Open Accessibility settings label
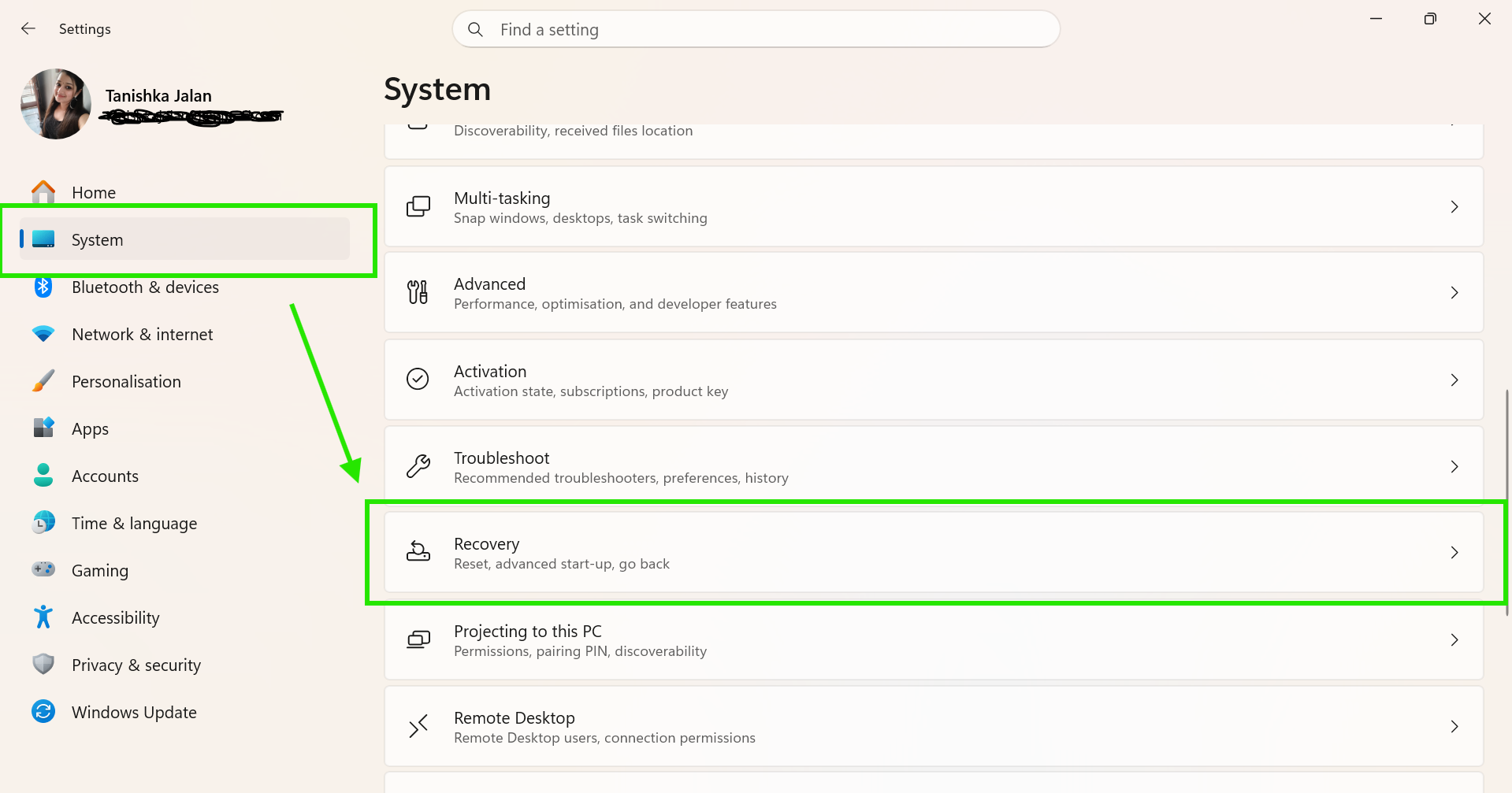The image size is (1512, 793). pos(115,618)
